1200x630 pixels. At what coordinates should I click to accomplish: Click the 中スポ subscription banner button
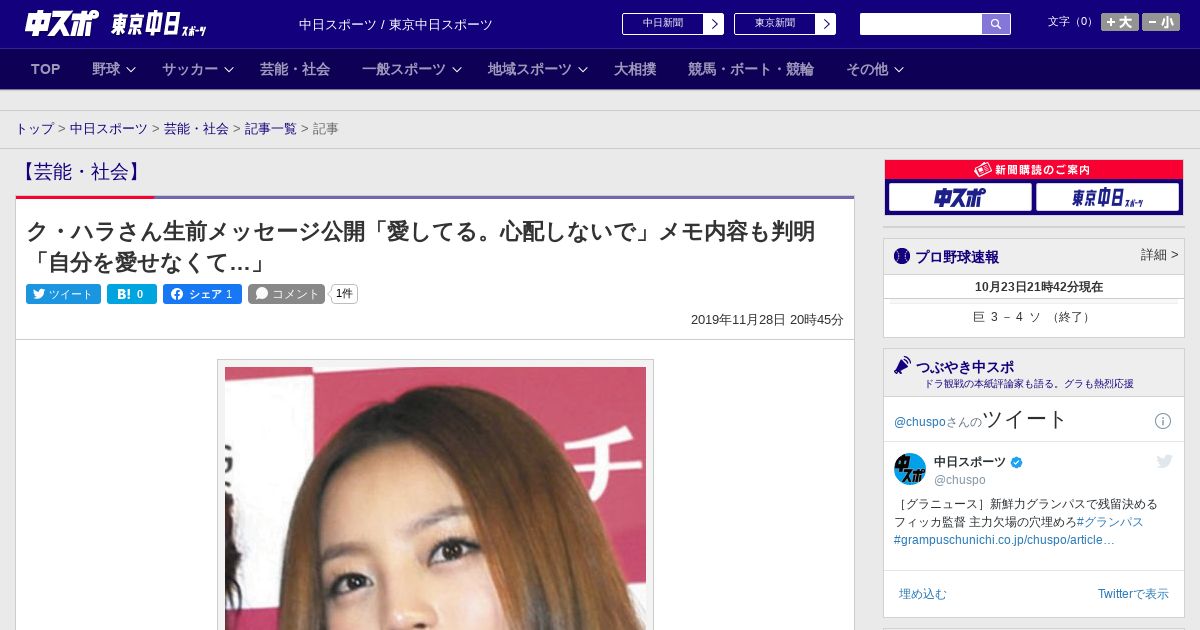pos(960,197)
